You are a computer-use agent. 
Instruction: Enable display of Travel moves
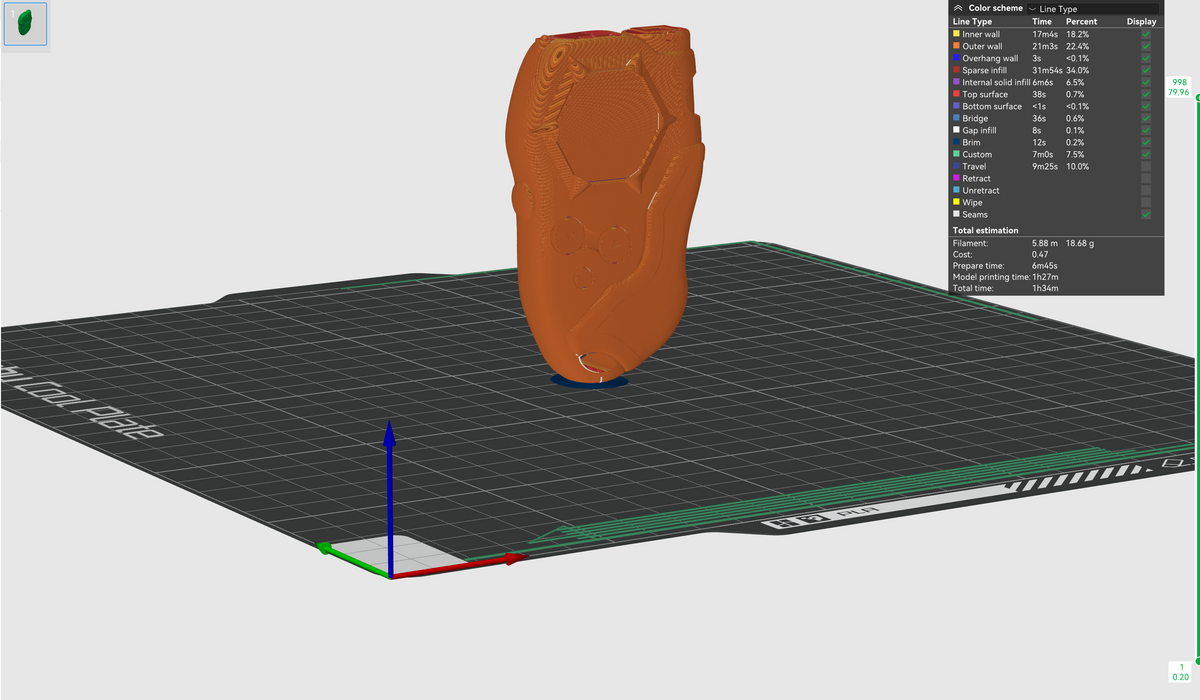tap(1145, 166)
